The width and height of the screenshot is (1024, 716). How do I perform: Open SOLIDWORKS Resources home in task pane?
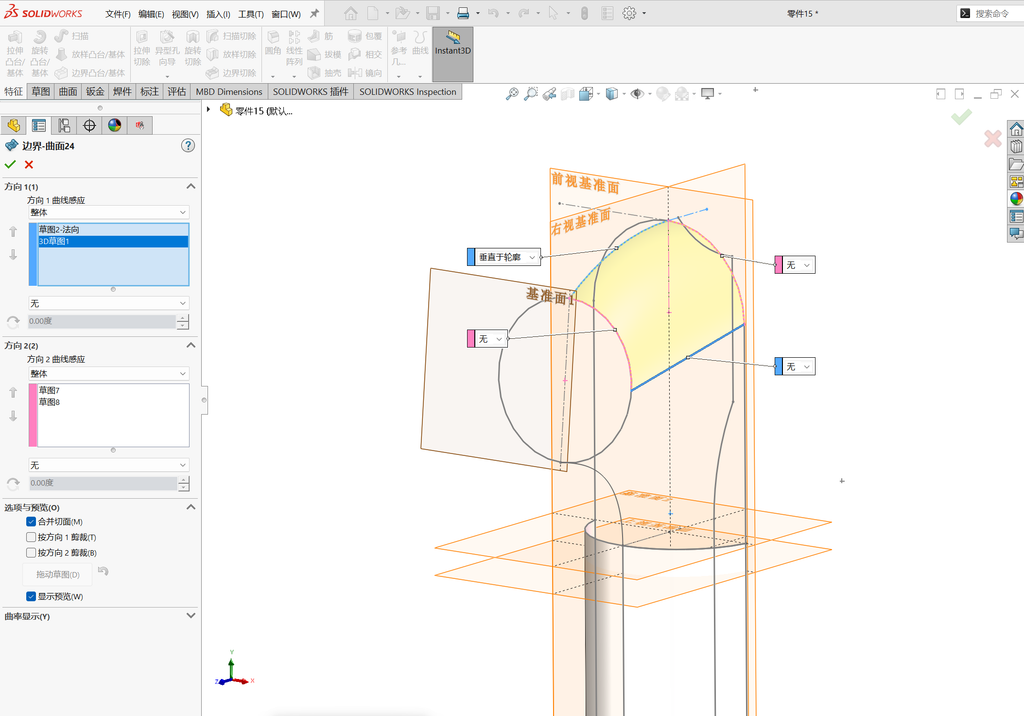pyautogui.click(x=1016, y=129)
